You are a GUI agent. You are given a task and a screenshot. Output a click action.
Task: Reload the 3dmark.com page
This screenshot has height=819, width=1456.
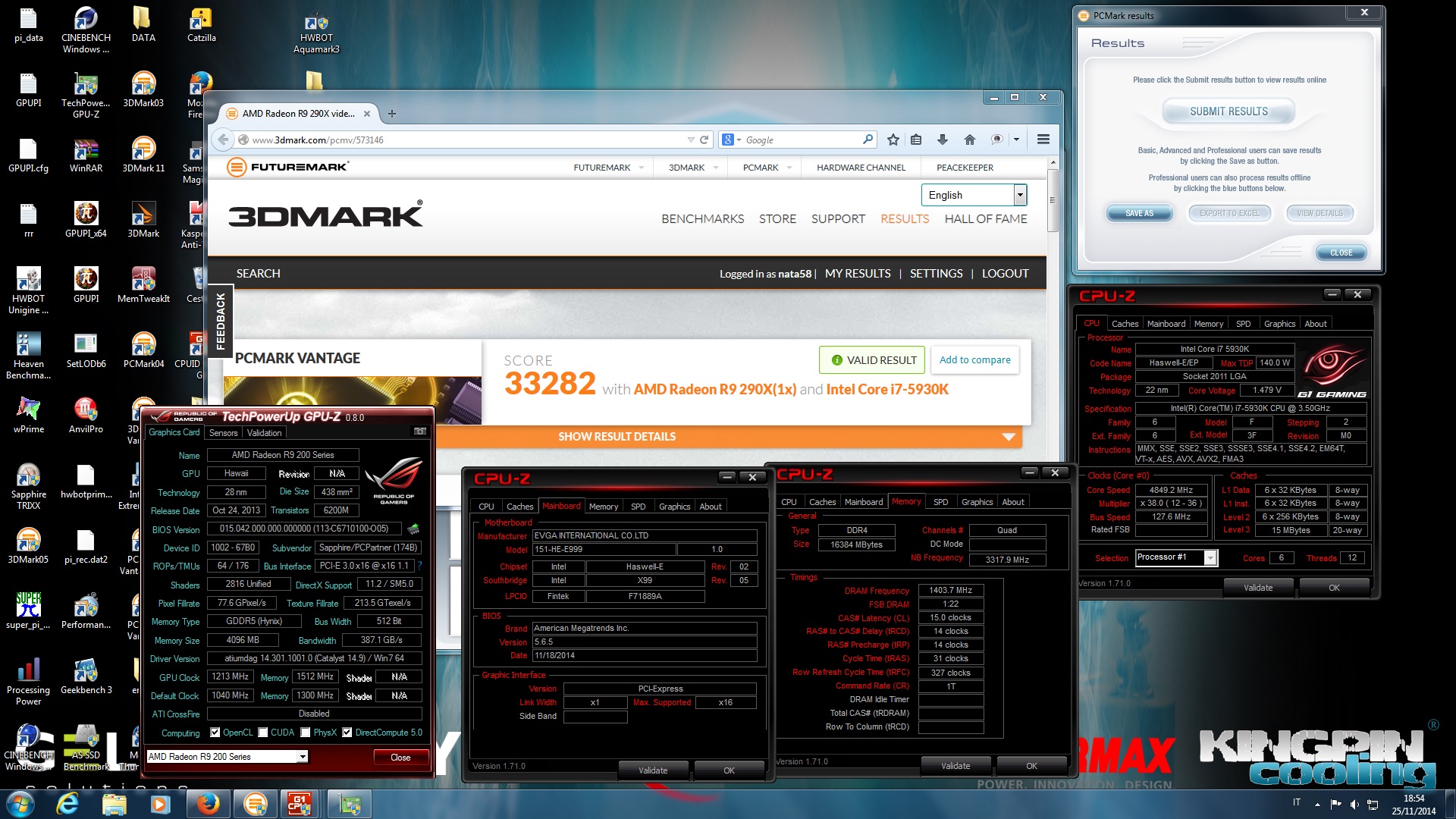[704, 140]
